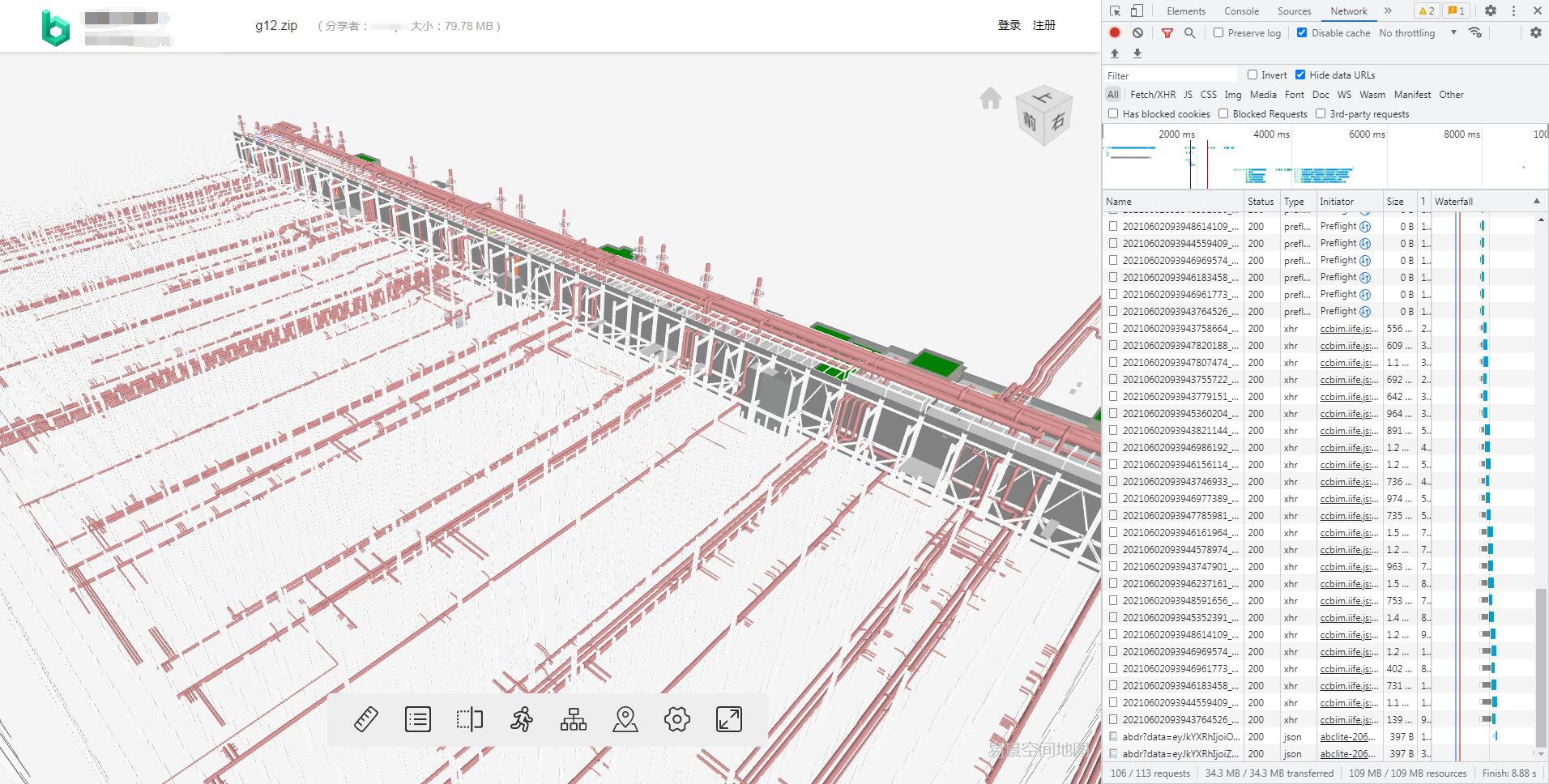Select the measurement ruler tool
This screenshot has height=784, width=1549.
(366, 719)
